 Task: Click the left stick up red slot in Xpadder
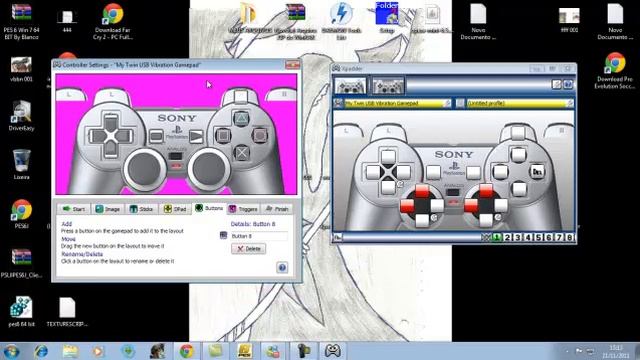[422, 191]
